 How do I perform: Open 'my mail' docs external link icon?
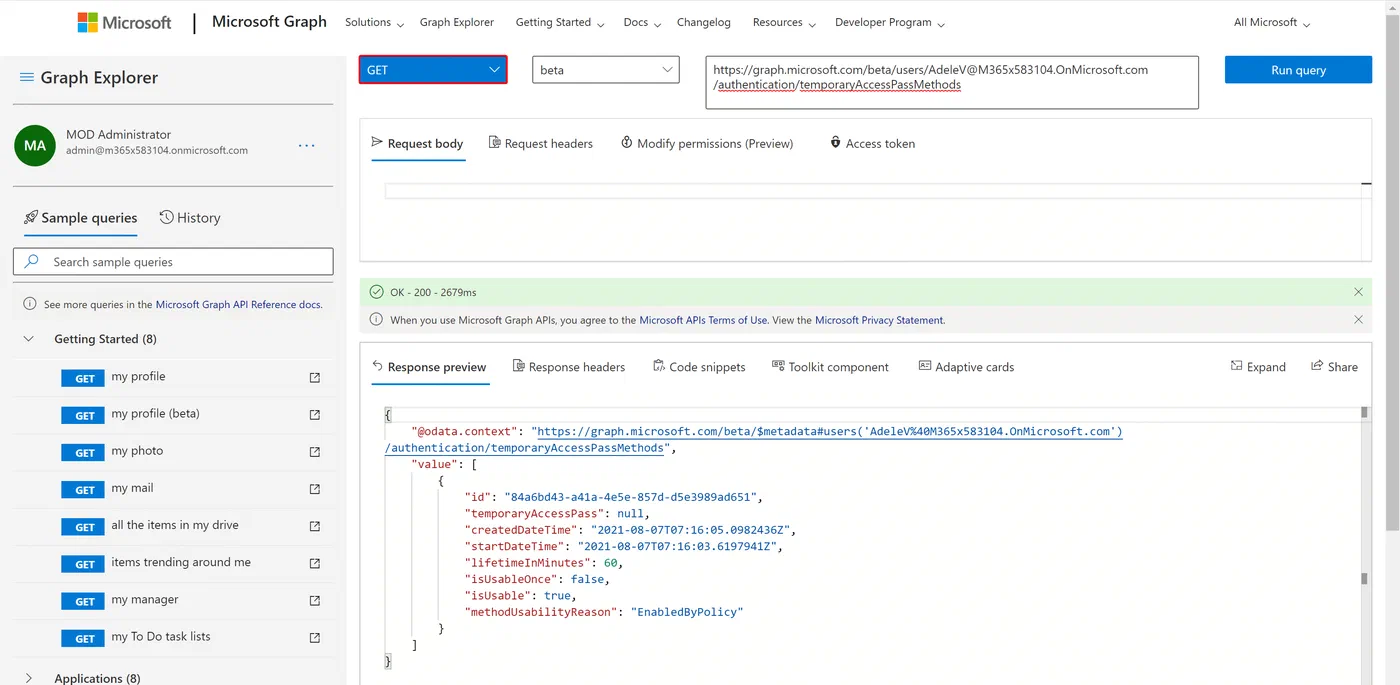pyautogui.click(x=315, y=489)
